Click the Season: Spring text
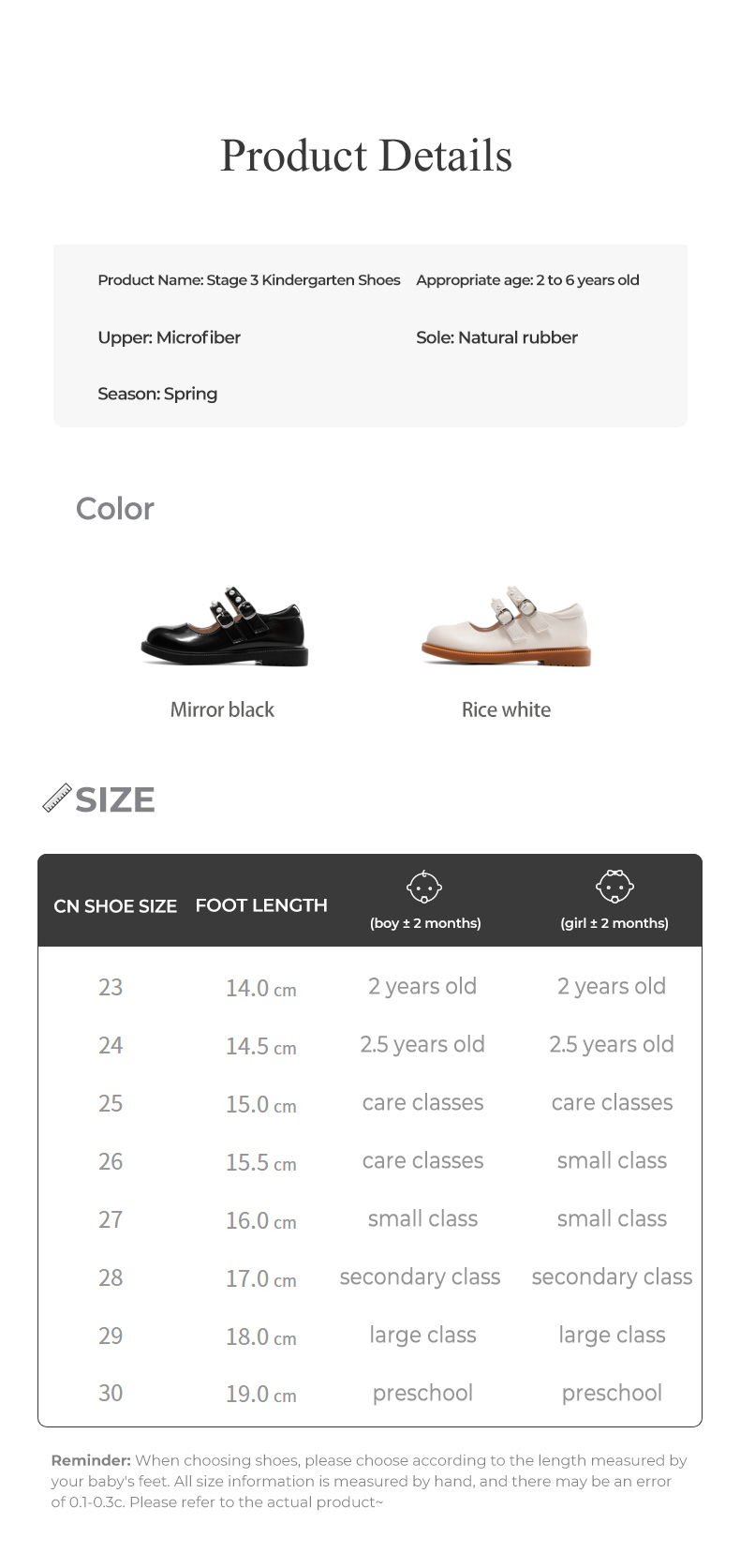Screen dimensions: 740x1568 (157, 394)
